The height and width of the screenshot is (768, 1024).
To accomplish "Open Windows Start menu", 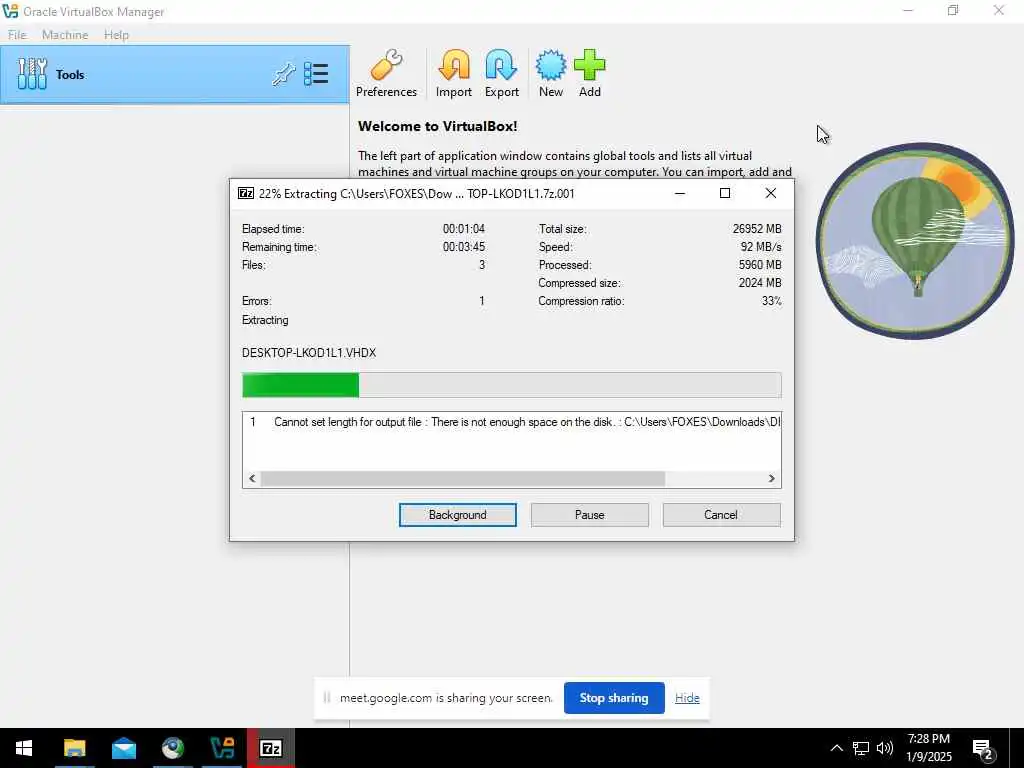I will pyautogui.click(x=24, y=748).
